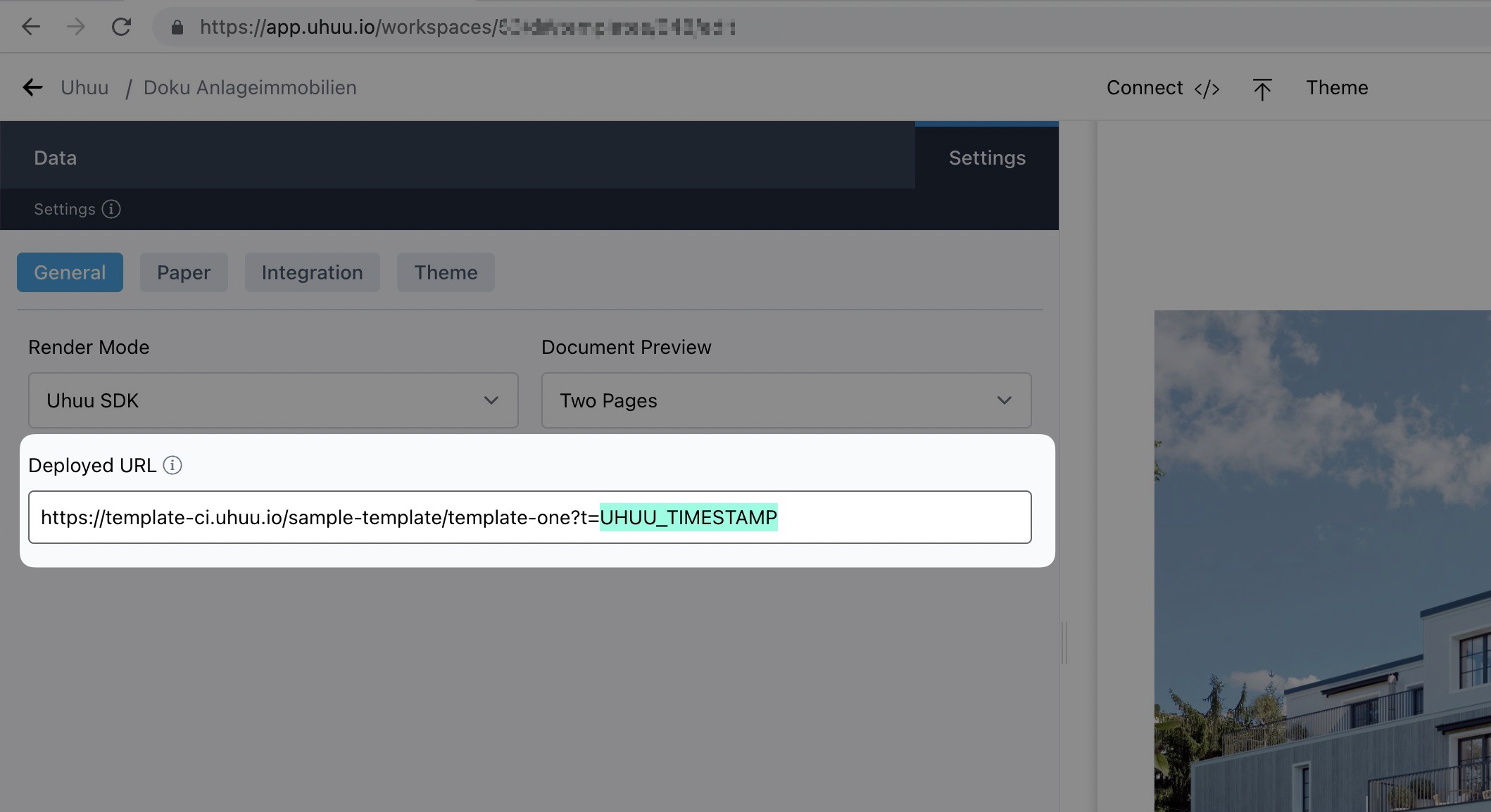Click the Render Mode dropdown chevron

click(491, 400)
